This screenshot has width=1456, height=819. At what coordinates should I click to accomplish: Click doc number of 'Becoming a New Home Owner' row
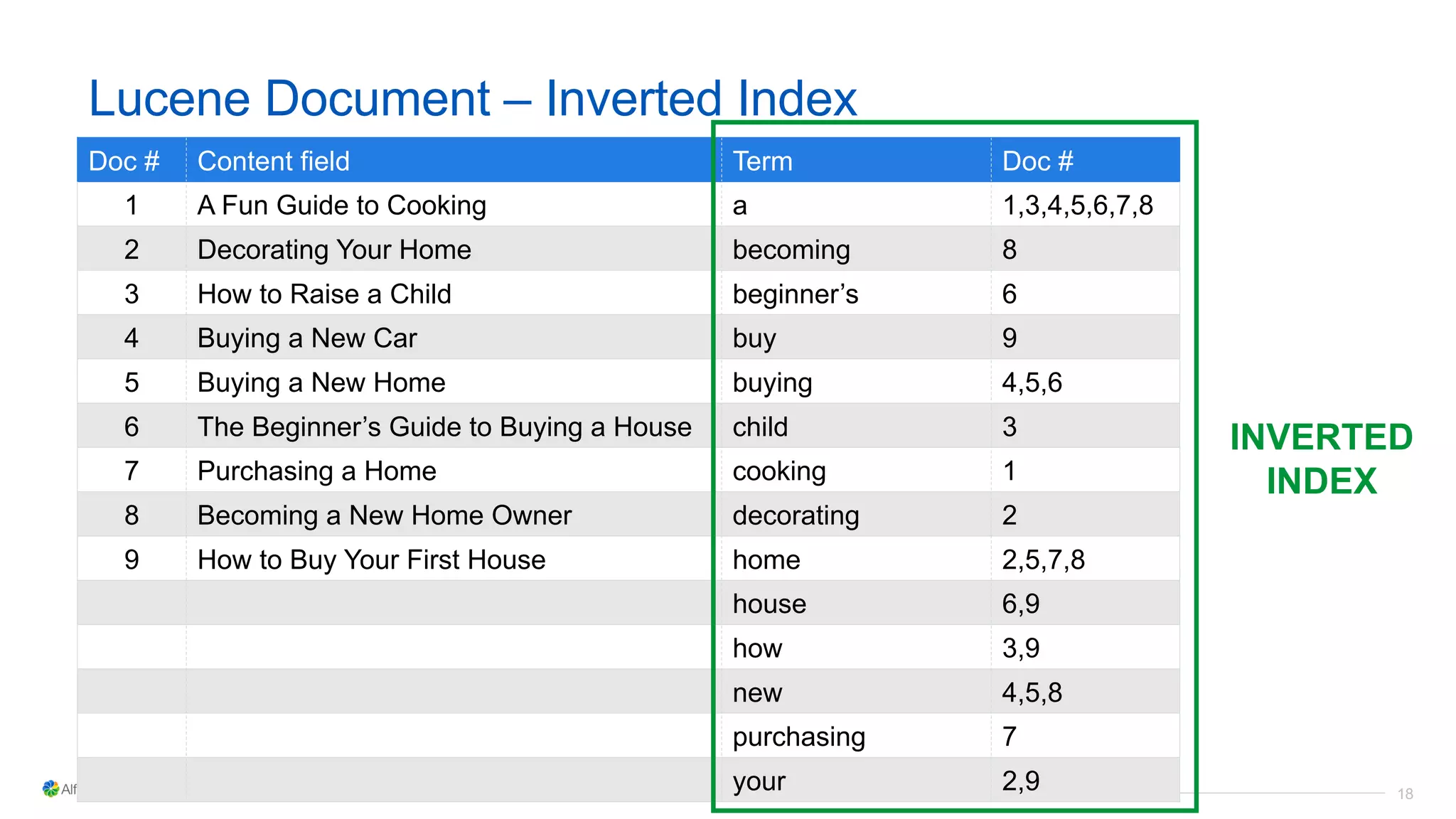point(132,515)
